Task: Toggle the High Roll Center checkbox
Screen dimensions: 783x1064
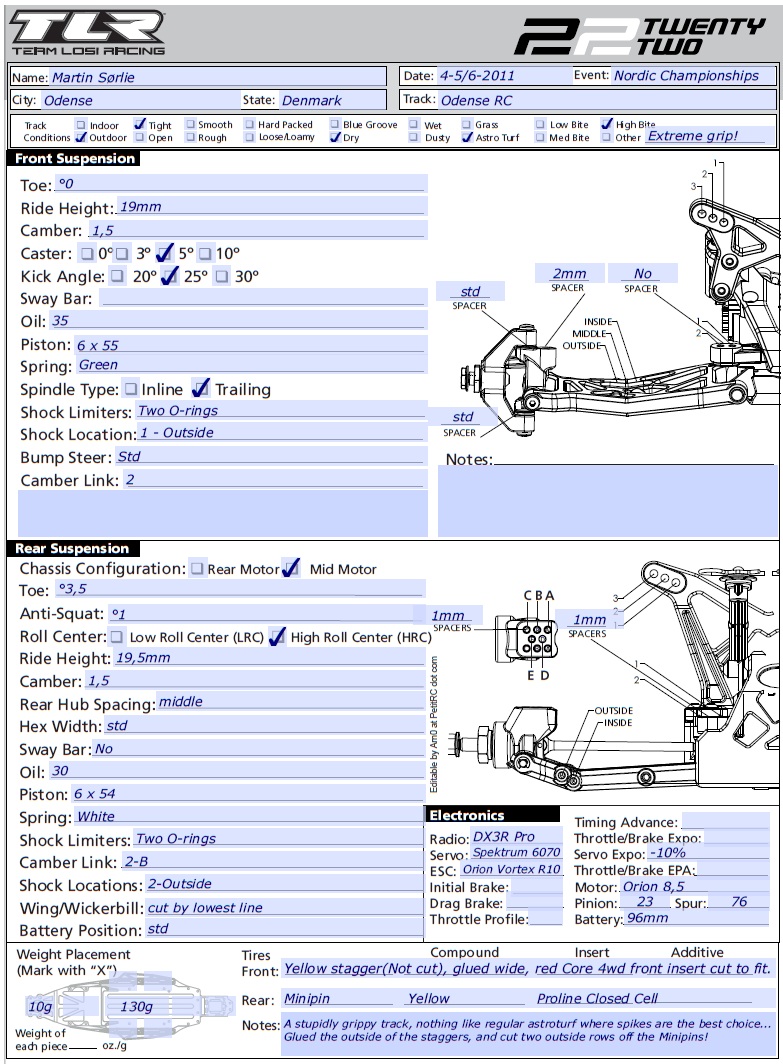Action: point(278,636)
